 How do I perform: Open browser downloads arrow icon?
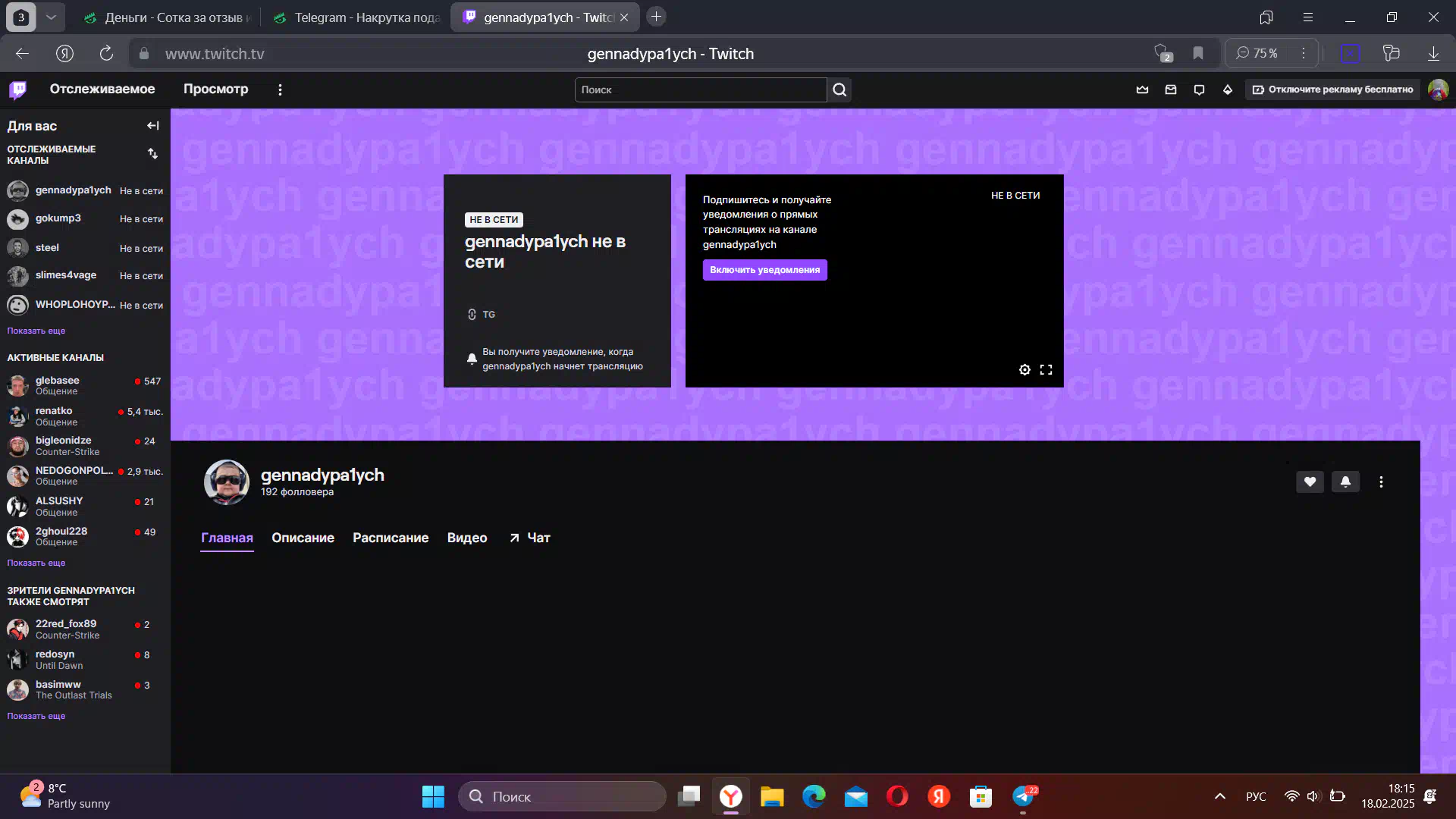[x=1433, y=53]
